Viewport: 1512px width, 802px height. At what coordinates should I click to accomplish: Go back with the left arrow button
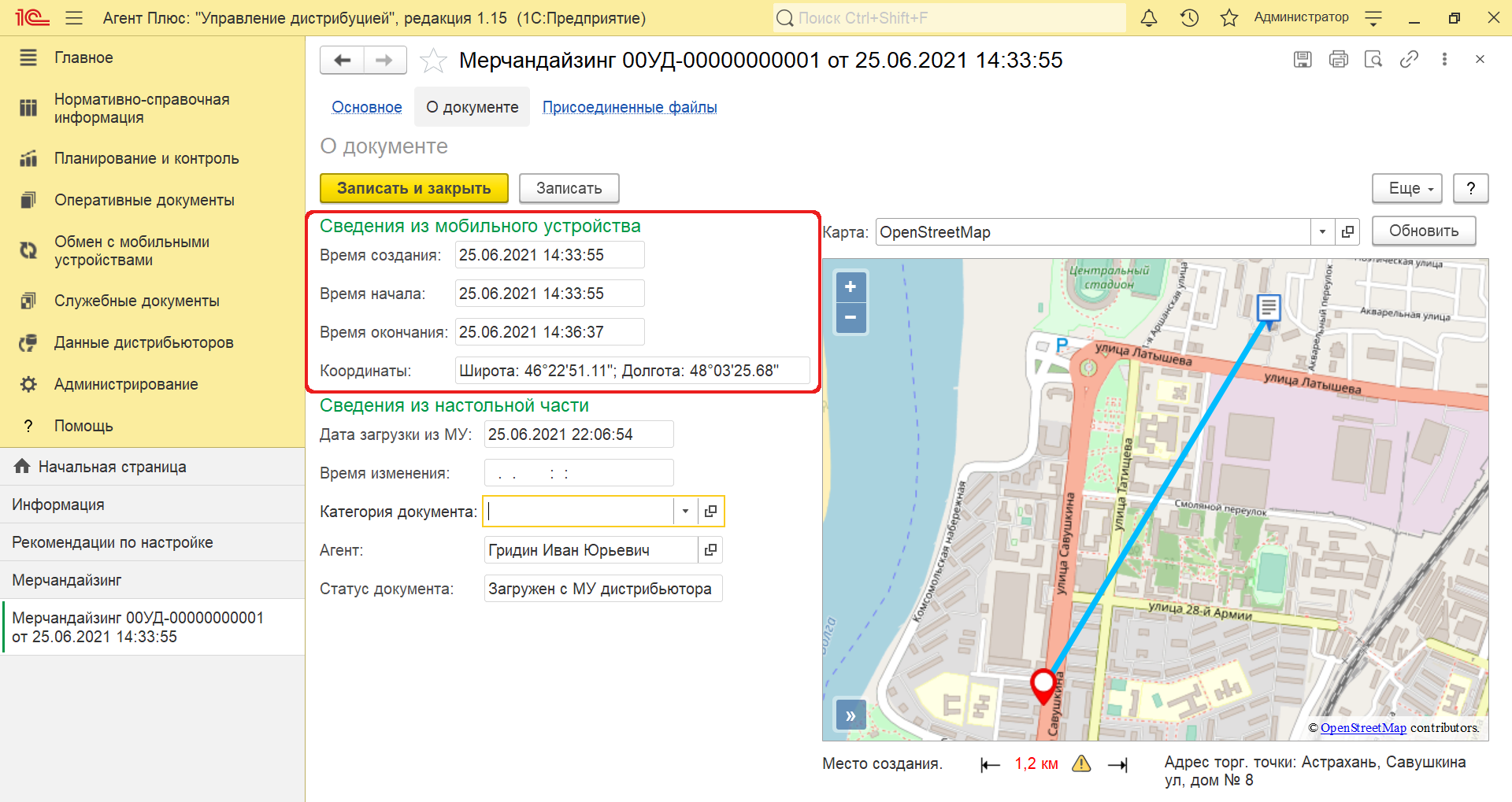tap(342, 60)
